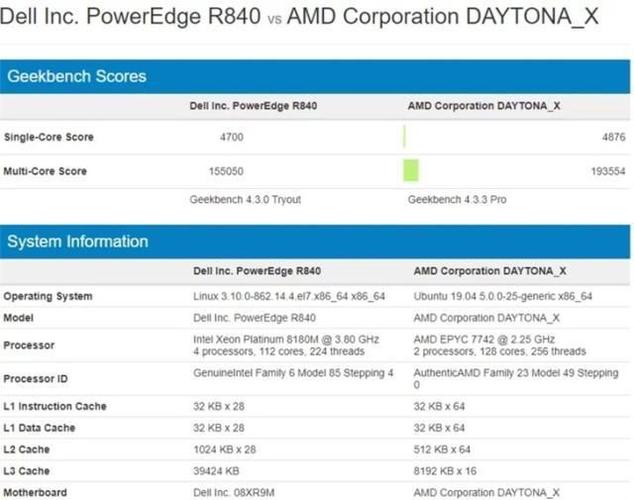Click the single-core score value 4700
This screenshot has height=500, width=634.
pos(232,137)
